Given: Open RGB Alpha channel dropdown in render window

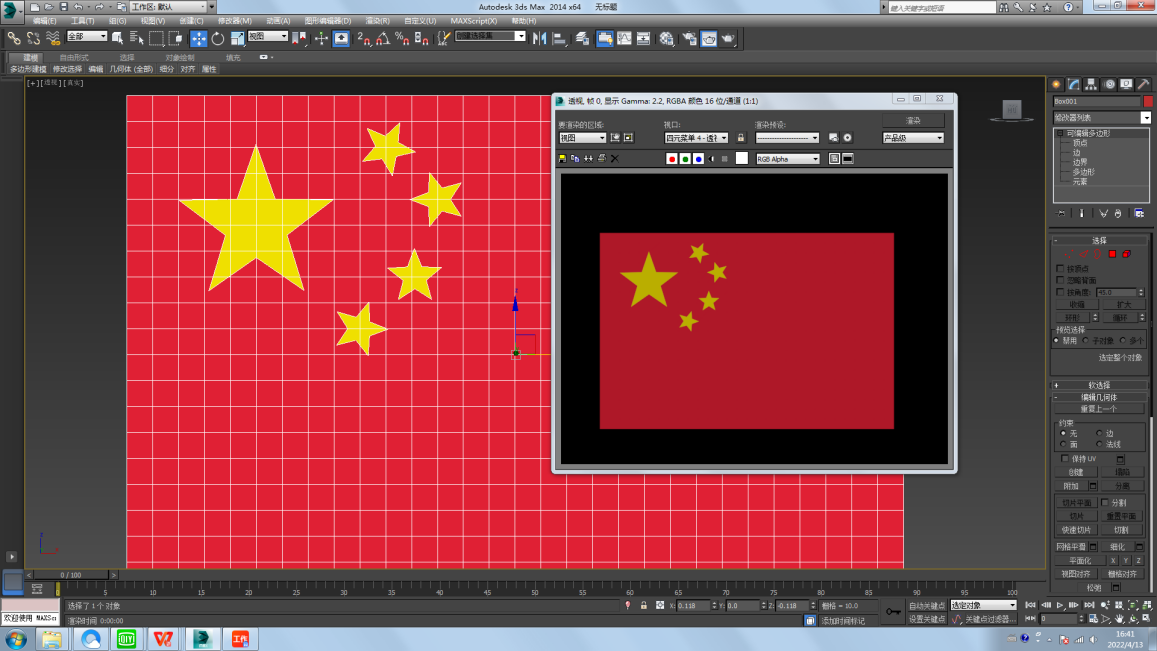Looking at the screenshot, I should [x=787, y=159].
